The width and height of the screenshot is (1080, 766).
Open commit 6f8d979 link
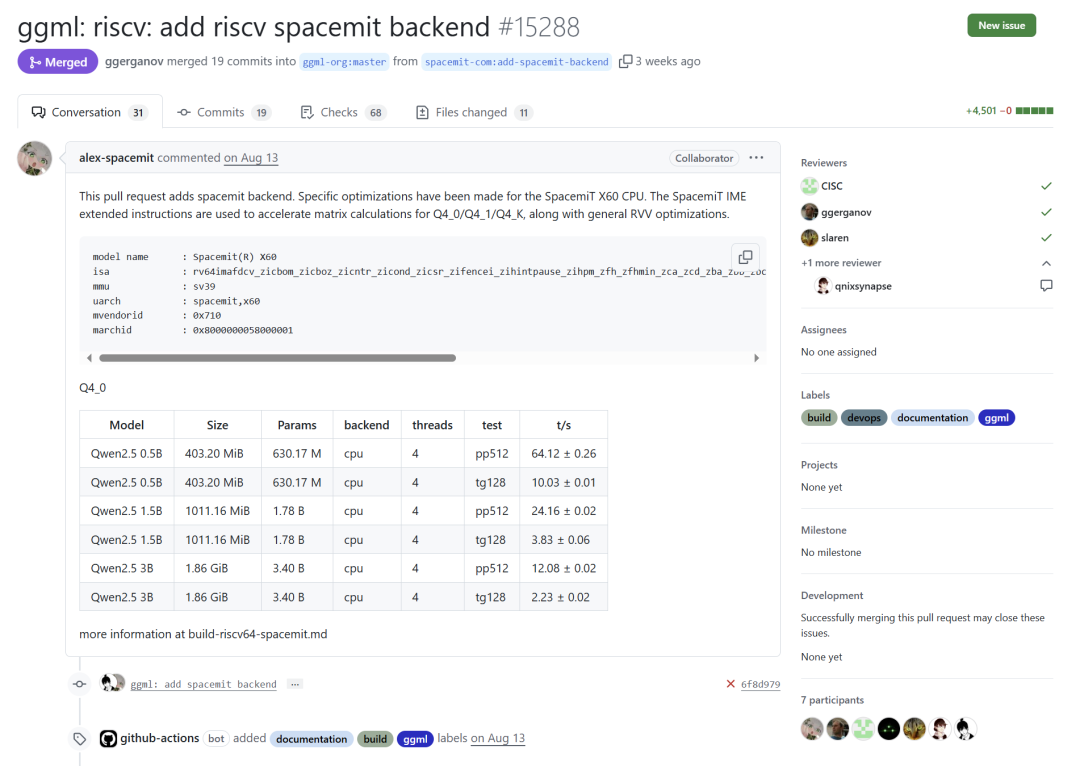(x=760, y=685)
